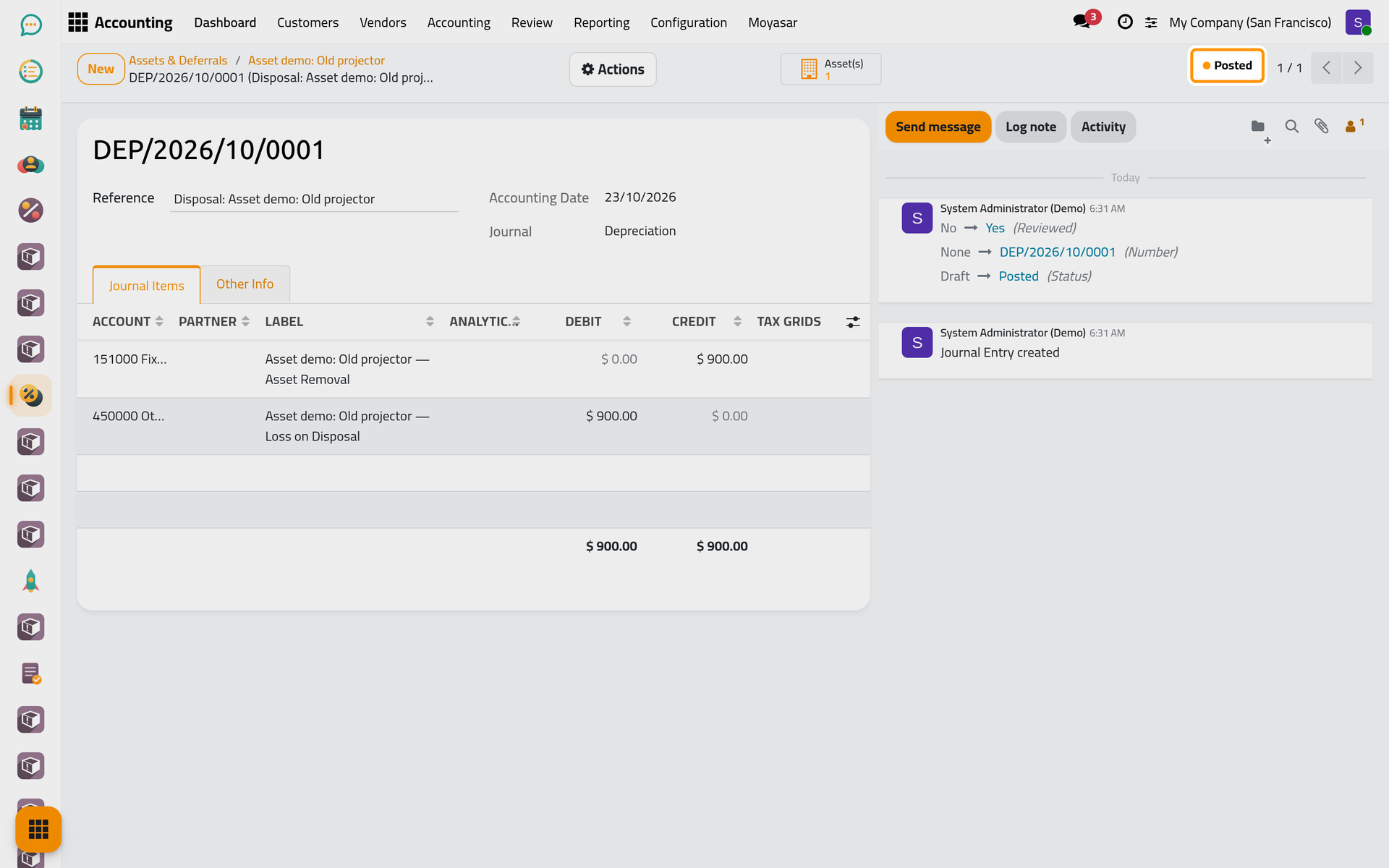Open column settings adjust icon
The image size is (1389, 868).
tap(853, 322)
